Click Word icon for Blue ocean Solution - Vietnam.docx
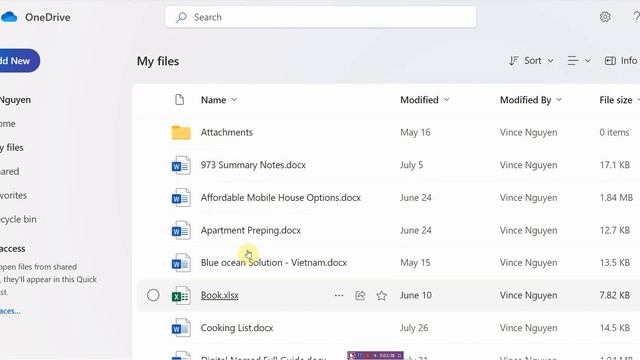Screen dimensions: 640x360 [181, 263]
